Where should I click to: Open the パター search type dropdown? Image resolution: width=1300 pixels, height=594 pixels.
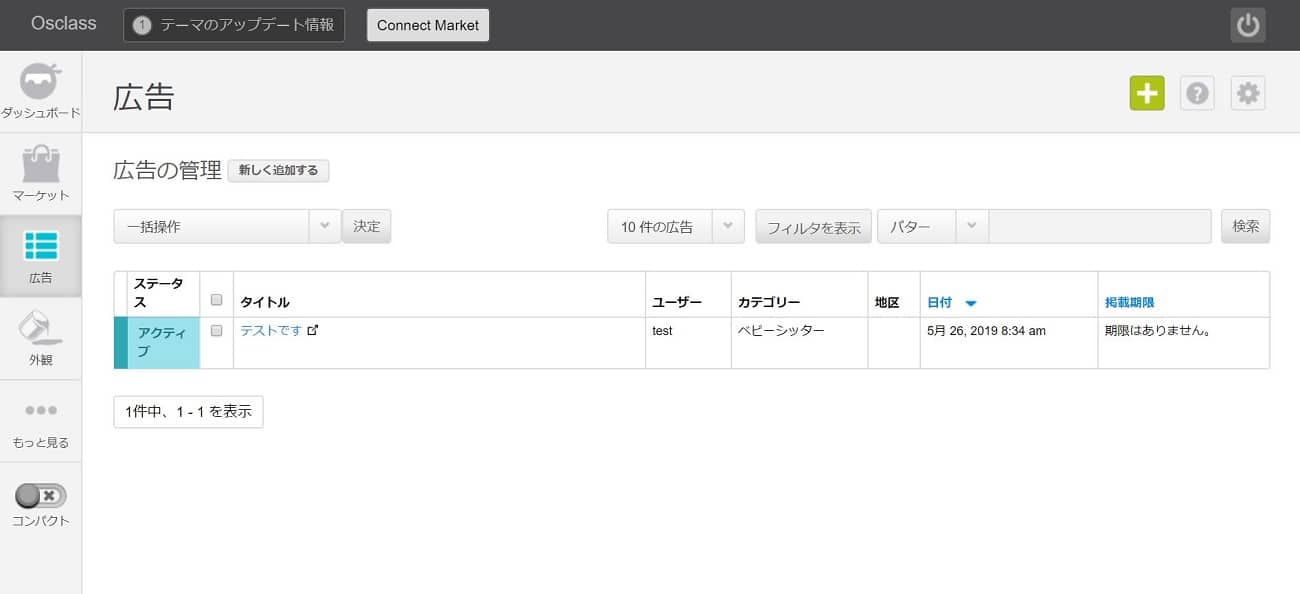pyautogui.click(x=932, y=226)
